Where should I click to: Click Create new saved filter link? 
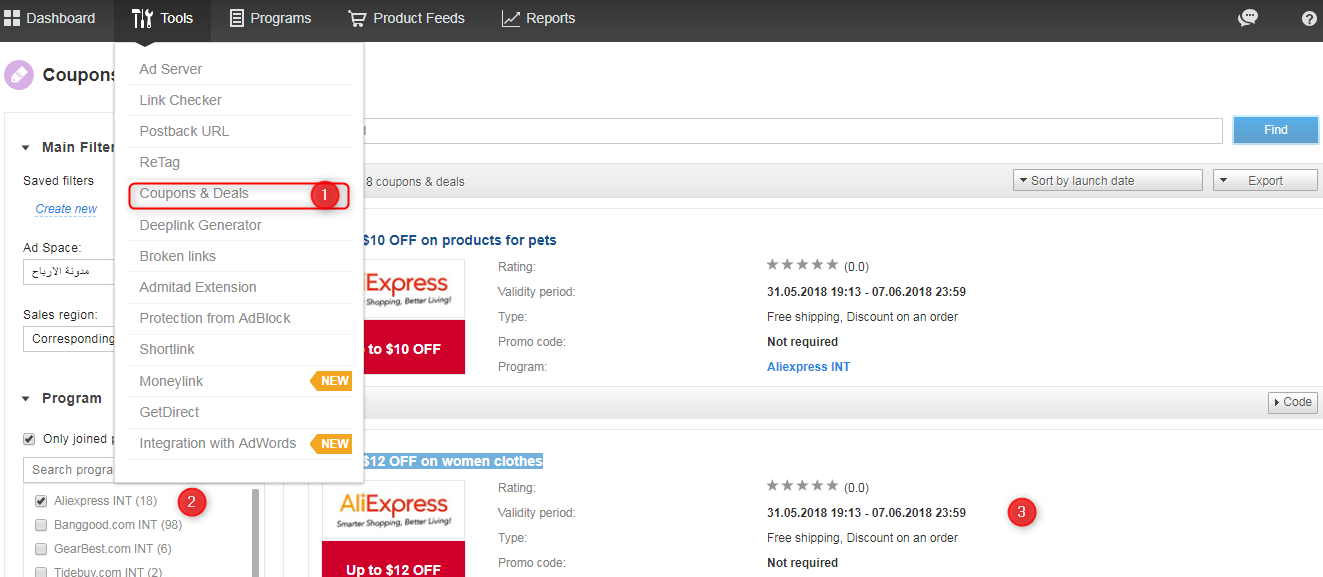[66, 209]
